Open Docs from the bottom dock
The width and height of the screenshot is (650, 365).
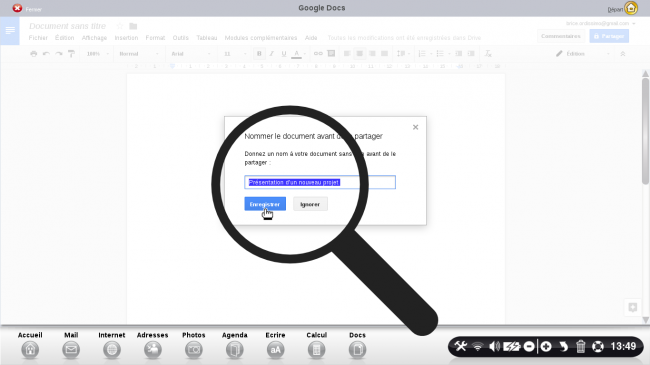357,350
